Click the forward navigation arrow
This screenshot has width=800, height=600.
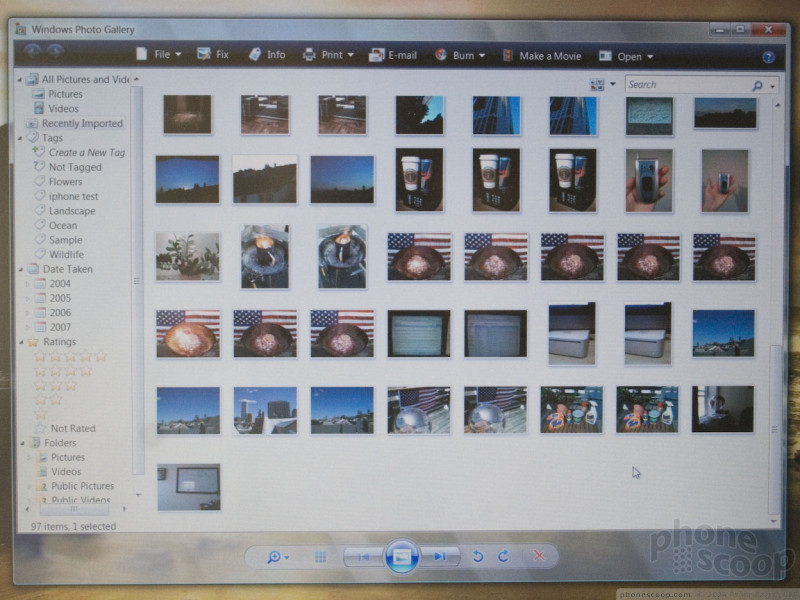coord(55,51)
